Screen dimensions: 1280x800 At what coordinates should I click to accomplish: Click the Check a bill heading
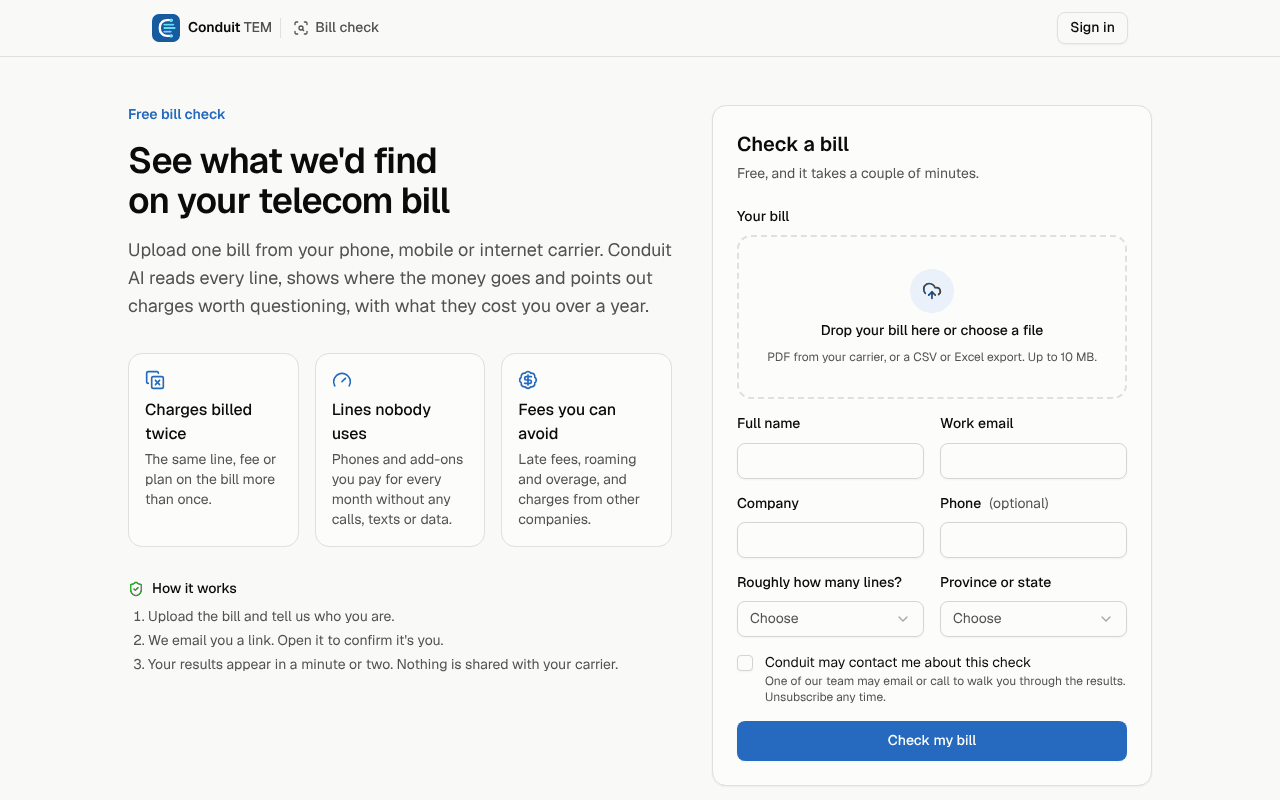point(793,144)
